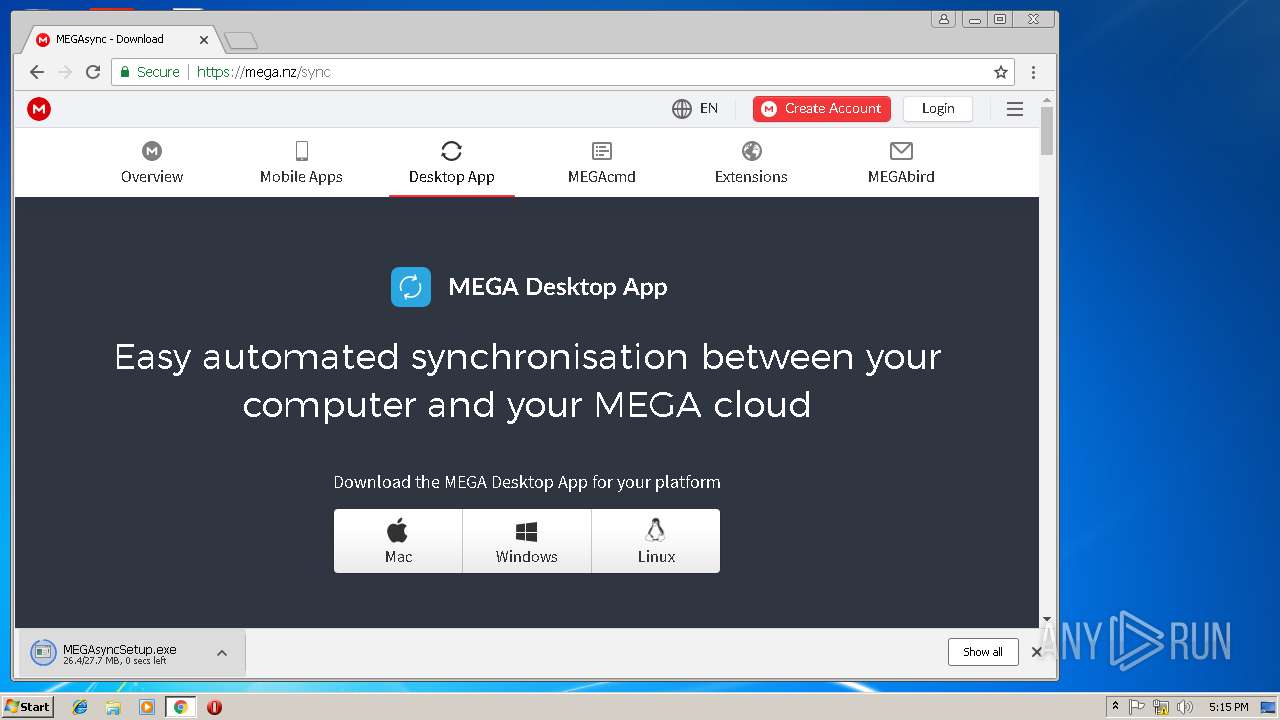Choose the Mac download option
This screenshot has height=720, width=1280.
(398, 541)
